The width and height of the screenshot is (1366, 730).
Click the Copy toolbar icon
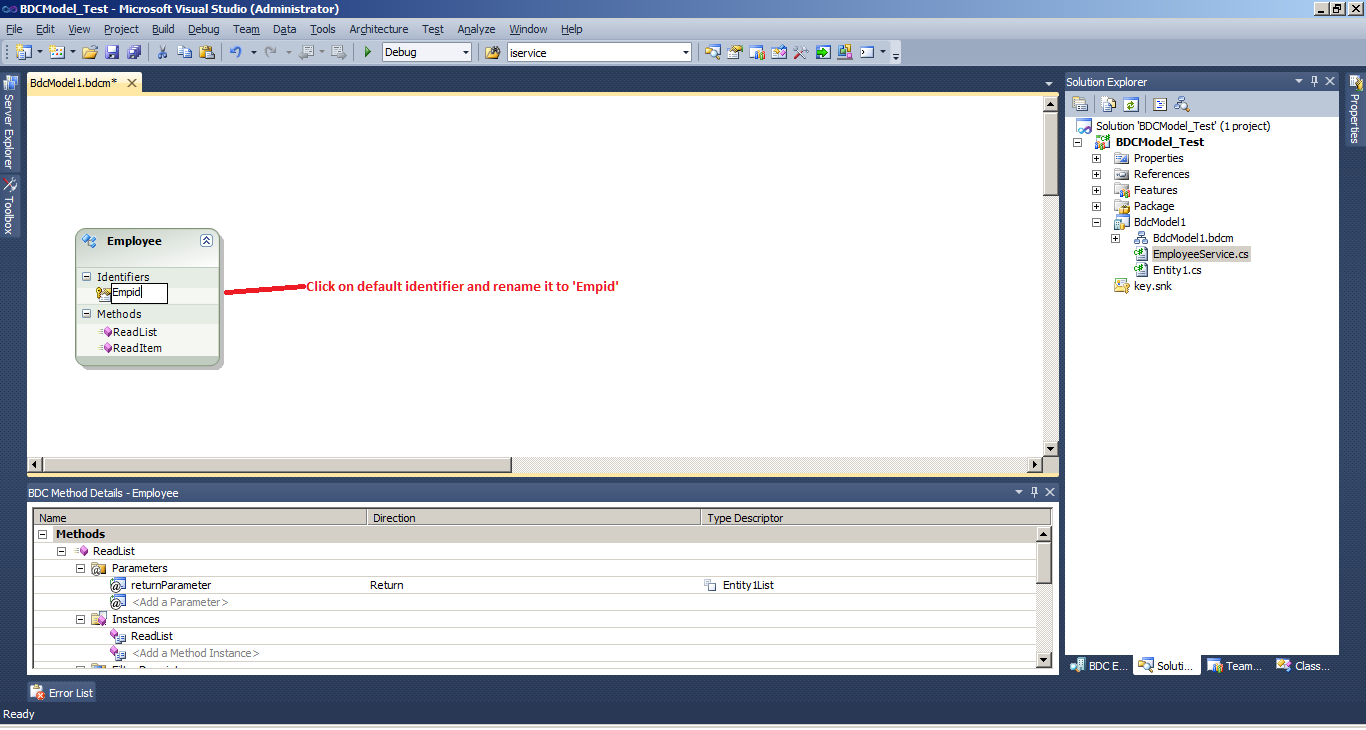[x=185, y=52]
